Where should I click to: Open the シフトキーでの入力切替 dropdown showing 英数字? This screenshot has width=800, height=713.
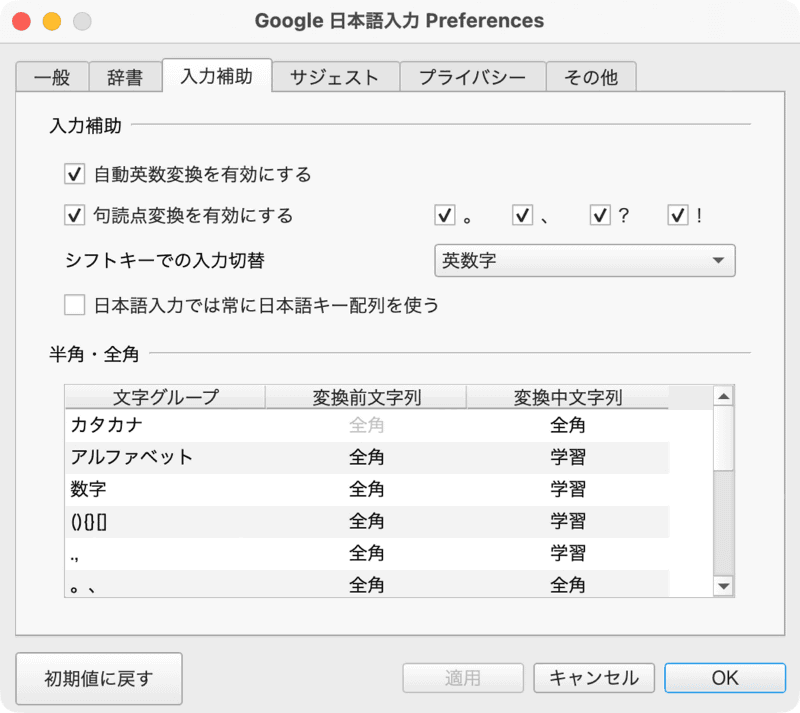585,260
